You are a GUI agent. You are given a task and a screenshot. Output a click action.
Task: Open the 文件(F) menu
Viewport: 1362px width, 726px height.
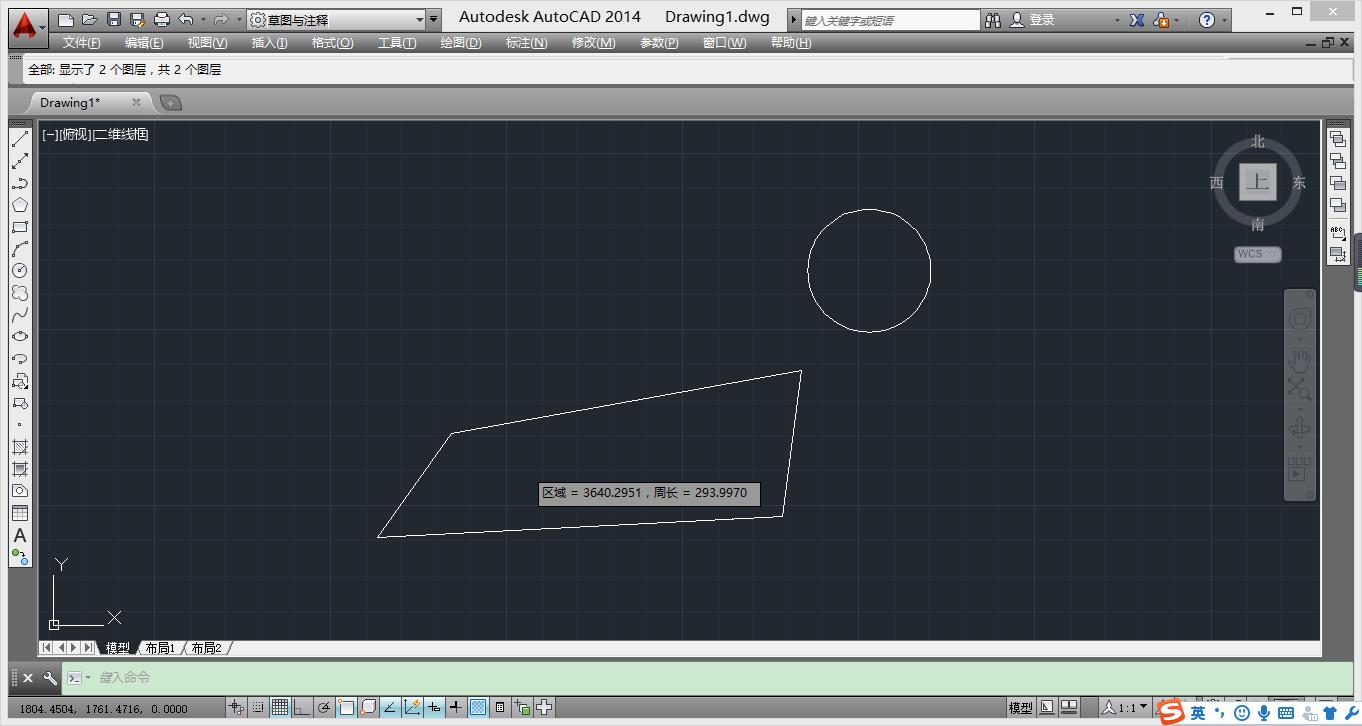82,43
